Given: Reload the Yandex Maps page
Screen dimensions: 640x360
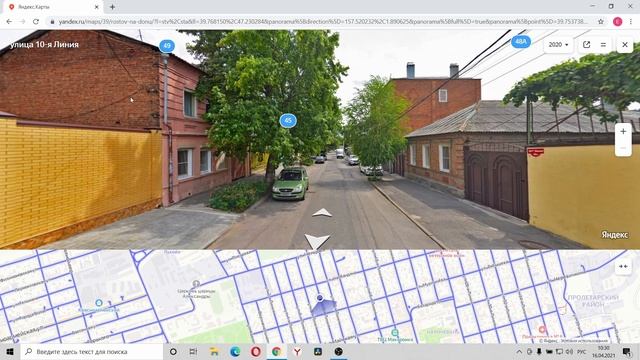Looking at the screenshot, I should point(36,22).
